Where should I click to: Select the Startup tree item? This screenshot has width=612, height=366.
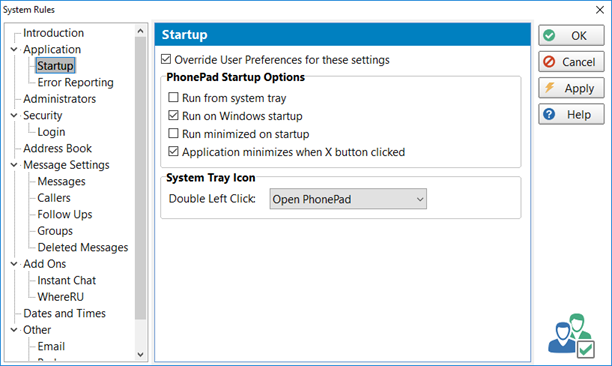pyautogui.click(x=55, y=66)
